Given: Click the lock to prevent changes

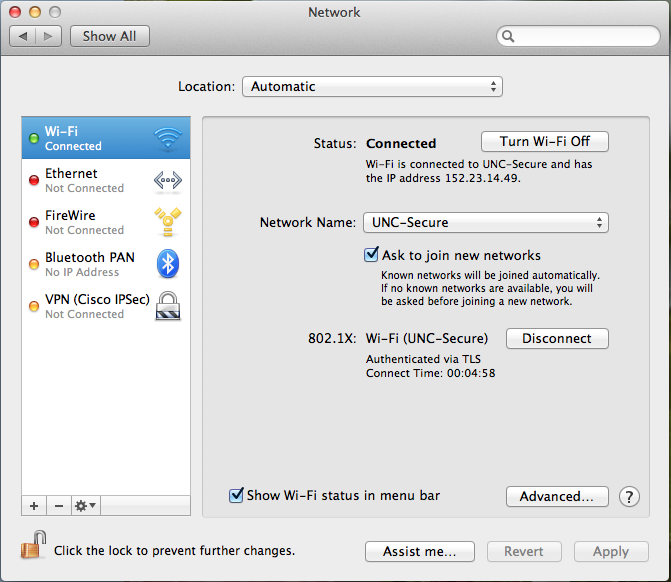Looking at the screenshot, I should tap(33, 548).
